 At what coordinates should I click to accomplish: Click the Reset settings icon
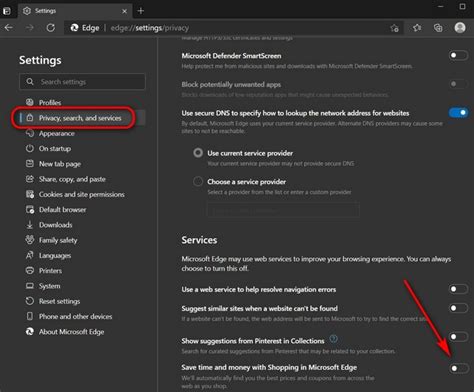click(x=30, y=301)
